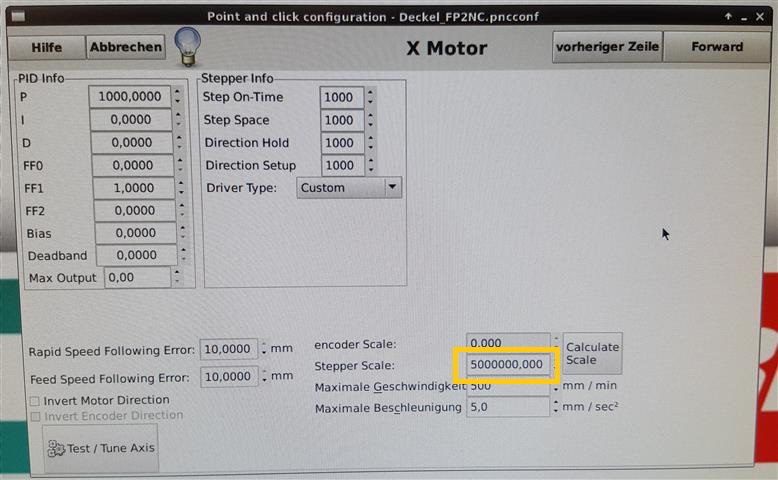
Task: Toggle Invert Motor Direction checkbox
Action: click(35, 401)
